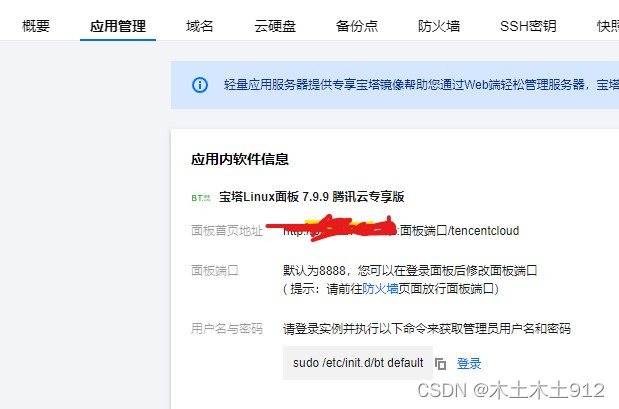Open the 概要 tab
Image resolution: width=619 pixels, height=409 pixels.
(36, 26)
